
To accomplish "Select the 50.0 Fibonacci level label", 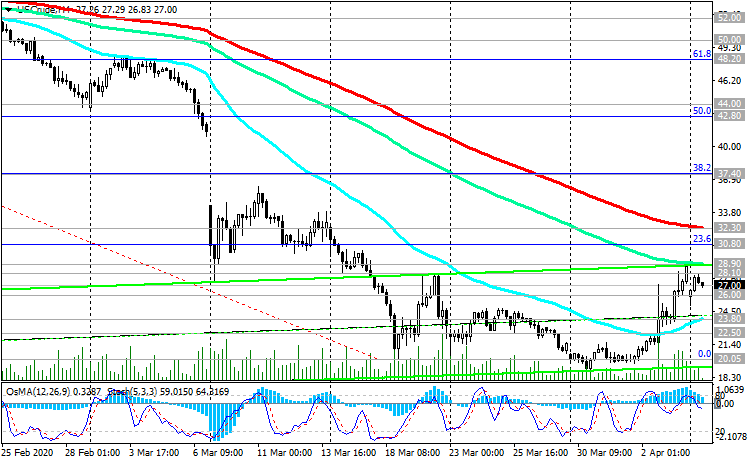I will (701, 111).
